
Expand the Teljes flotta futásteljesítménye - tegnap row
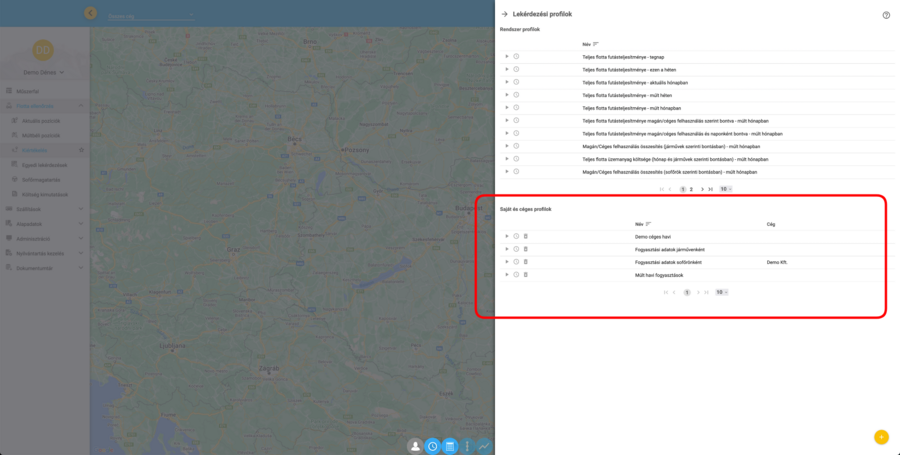point(507,57)
